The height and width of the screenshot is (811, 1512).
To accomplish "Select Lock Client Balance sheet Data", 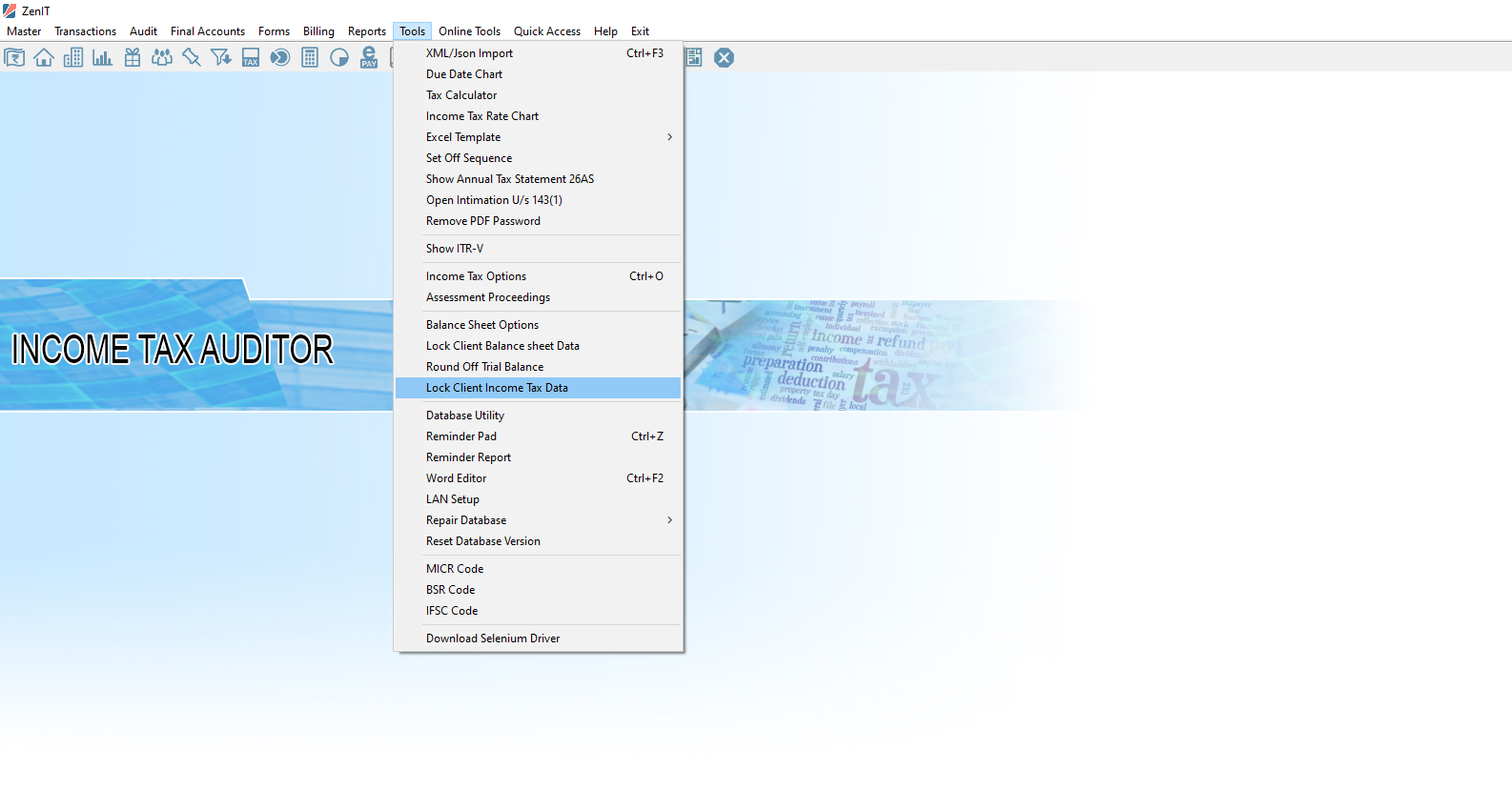I will (539, 346).
